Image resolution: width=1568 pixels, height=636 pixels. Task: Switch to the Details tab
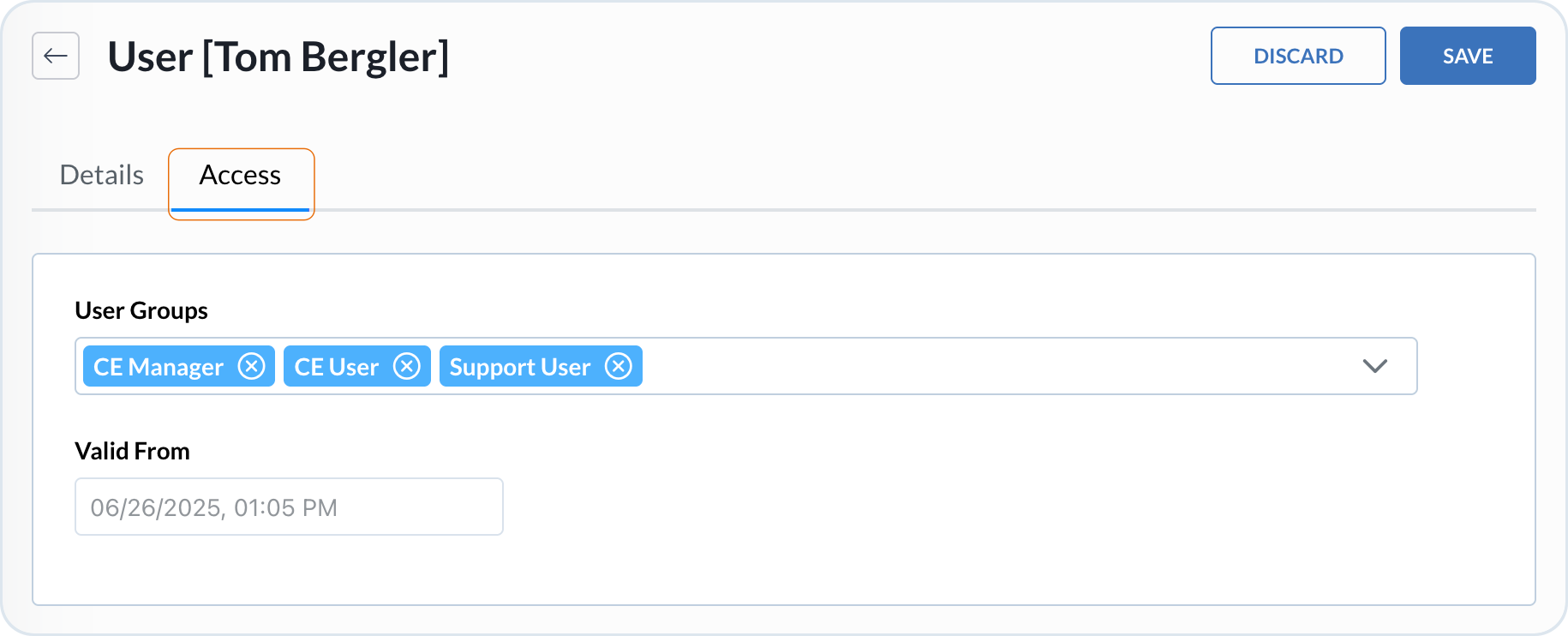(101, 175)
